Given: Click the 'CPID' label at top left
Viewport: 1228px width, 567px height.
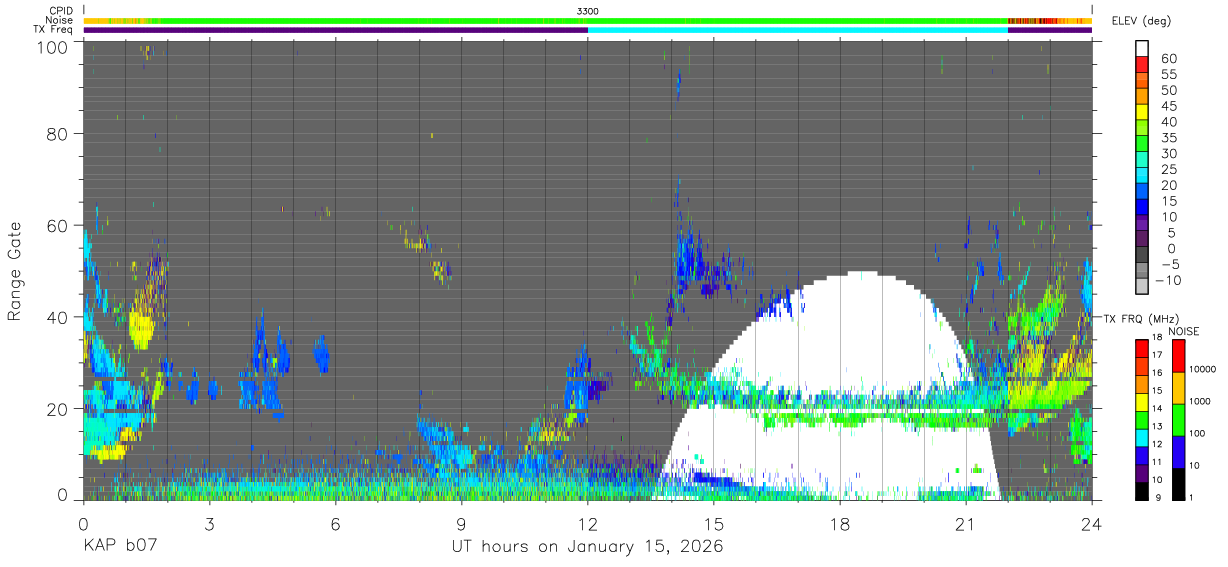Looking at the screenshot, I should click(59, 11).
